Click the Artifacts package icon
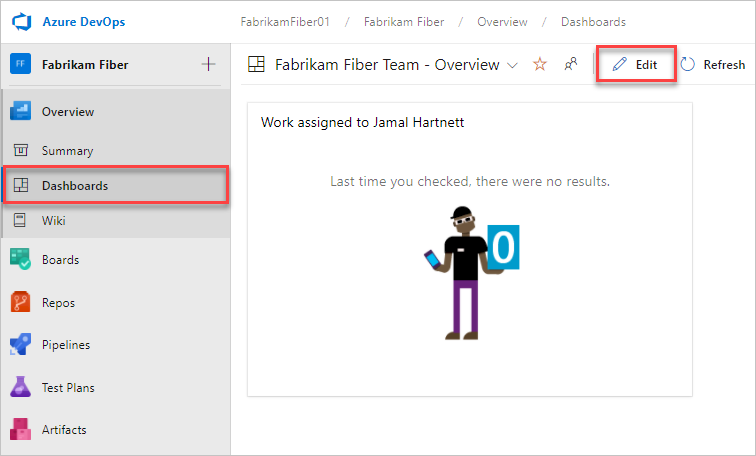Screen dimensions: 756x456 click(20, 429)
